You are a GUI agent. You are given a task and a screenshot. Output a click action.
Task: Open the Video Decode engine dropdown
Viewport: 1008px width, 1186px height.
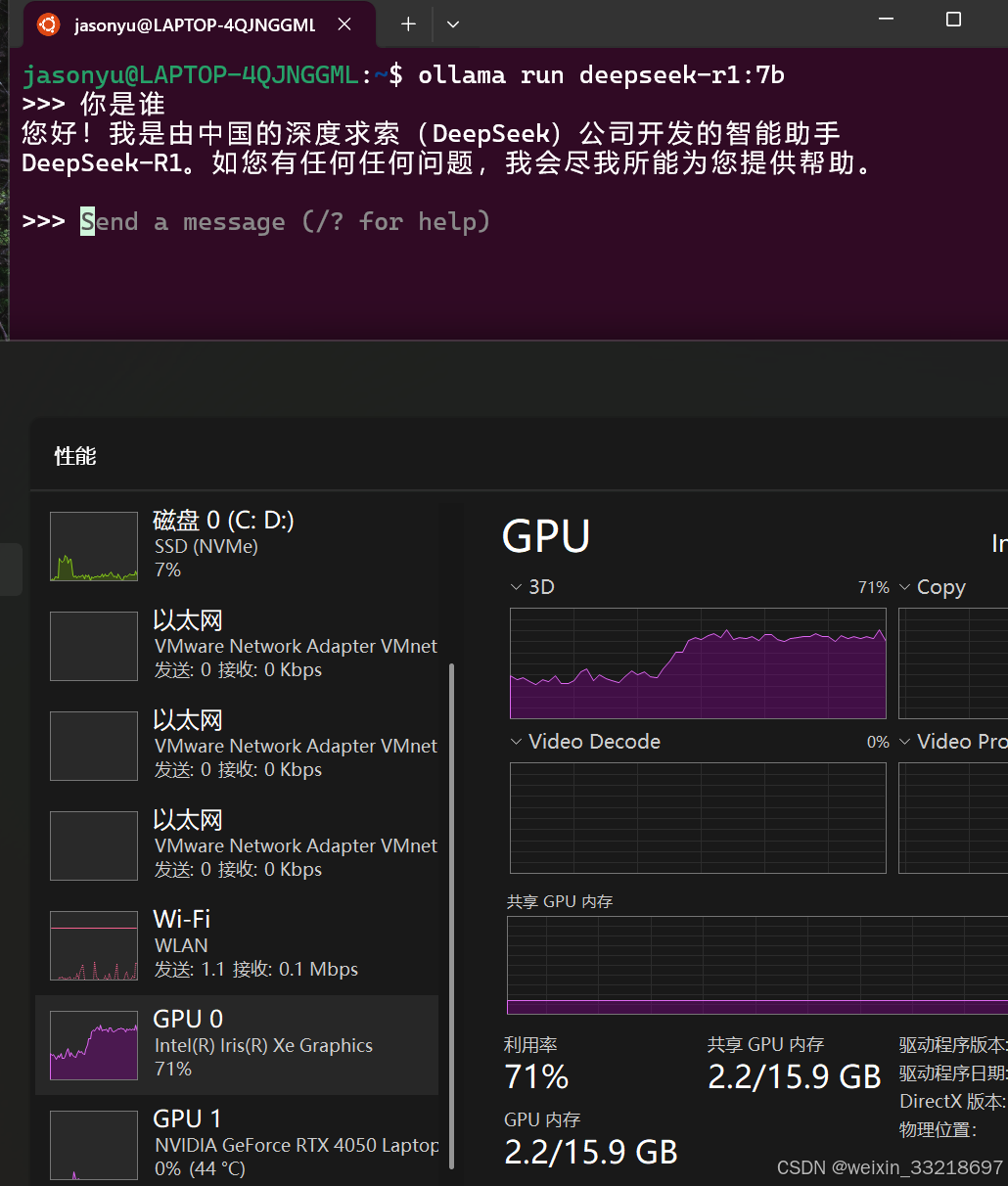coord(516,742)
